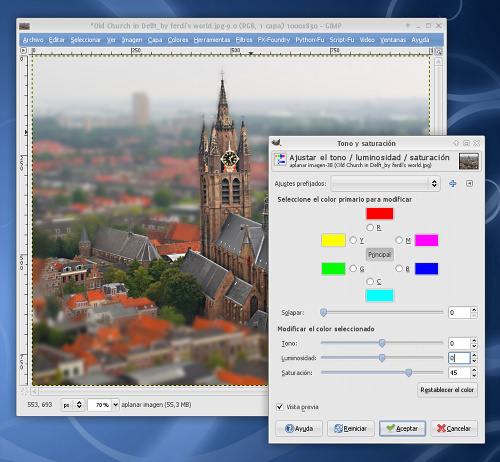Select the R red radio button
This screenshot has width=500, height=462.
(370, 228)
